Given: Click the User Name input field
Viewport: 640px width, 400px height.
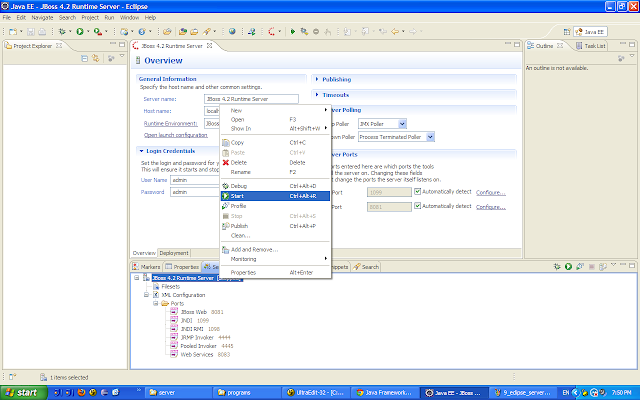Looking at the screenshot, I should click(195, 180).
